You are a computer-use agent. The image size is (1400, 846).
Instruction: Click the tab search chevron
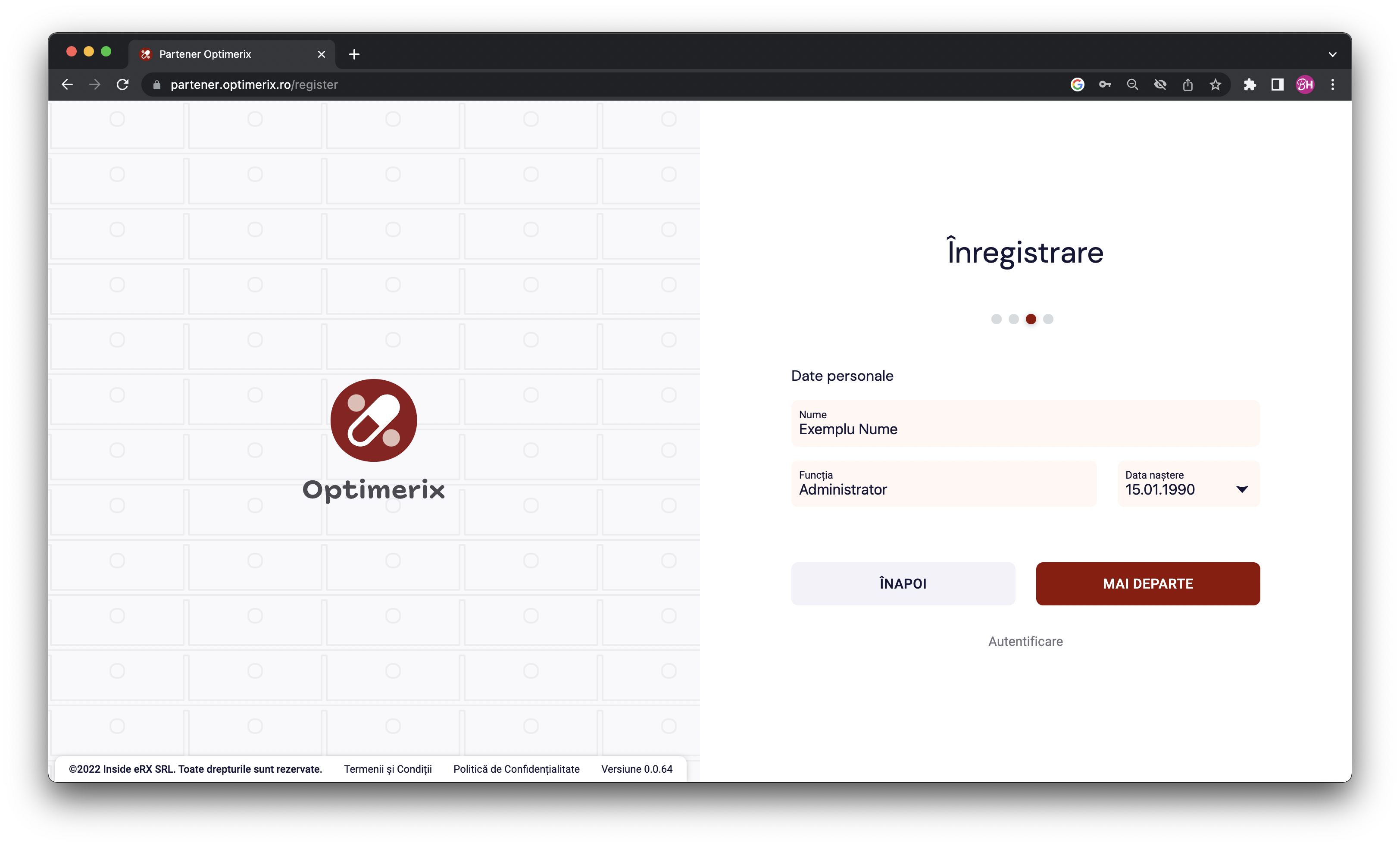(x=1333, y=55)
